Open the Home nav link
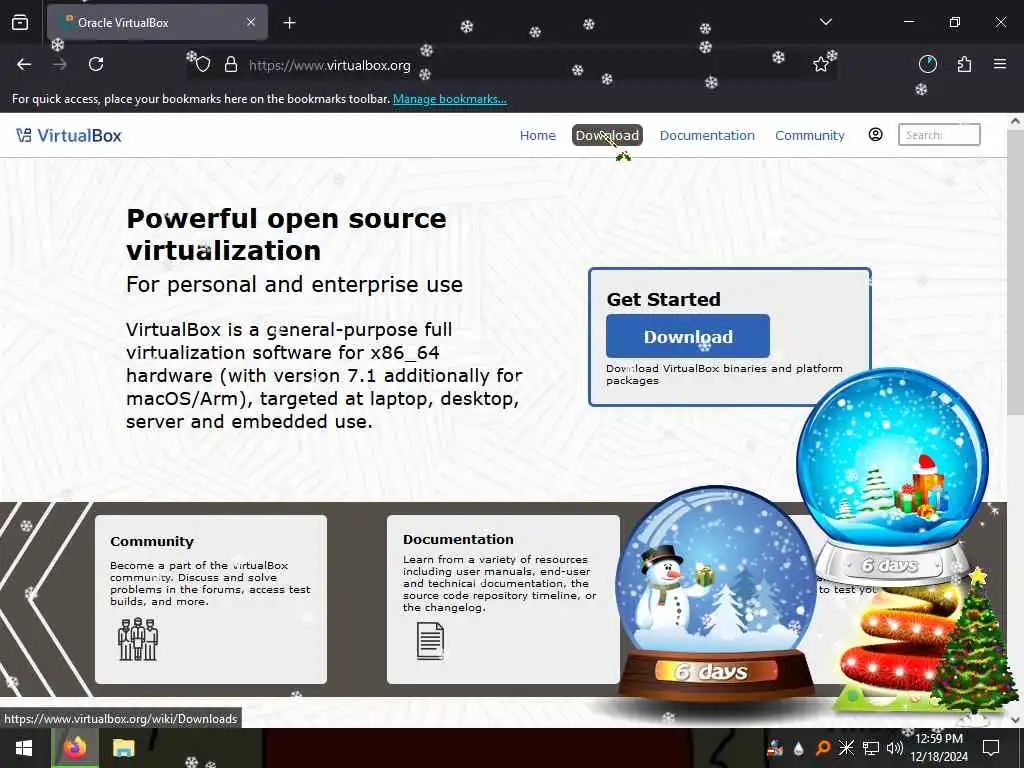 point(537,135)
